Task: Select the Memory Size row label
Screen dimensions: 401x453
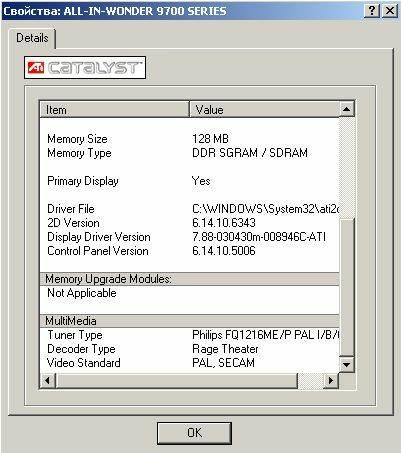Action: click(77, 139)
